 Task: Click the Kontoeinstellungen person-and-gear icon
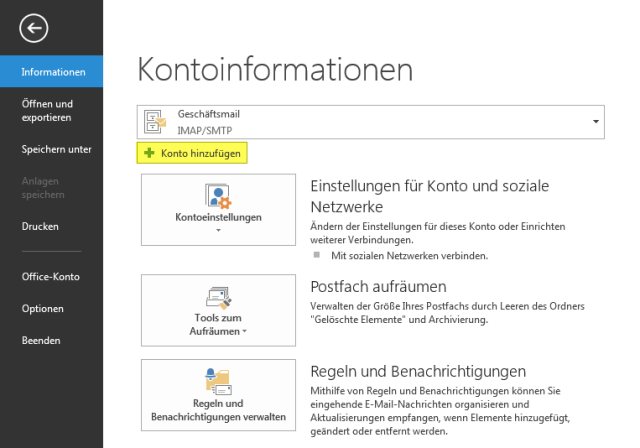[218, 195]
